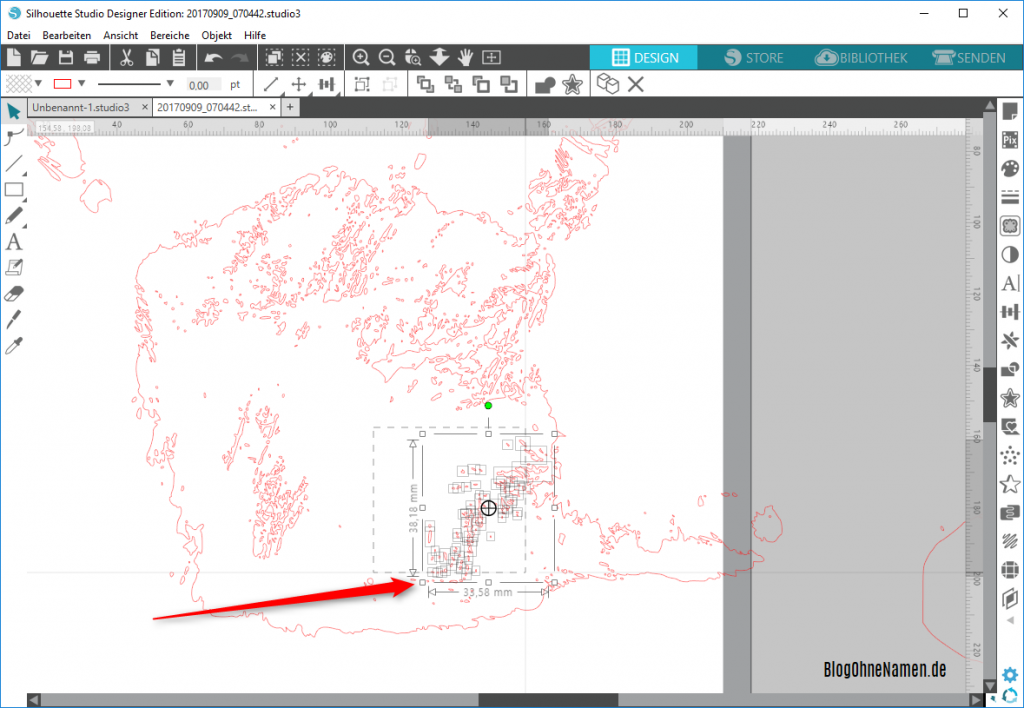Add a new document tab with plus

click(290, 106)
